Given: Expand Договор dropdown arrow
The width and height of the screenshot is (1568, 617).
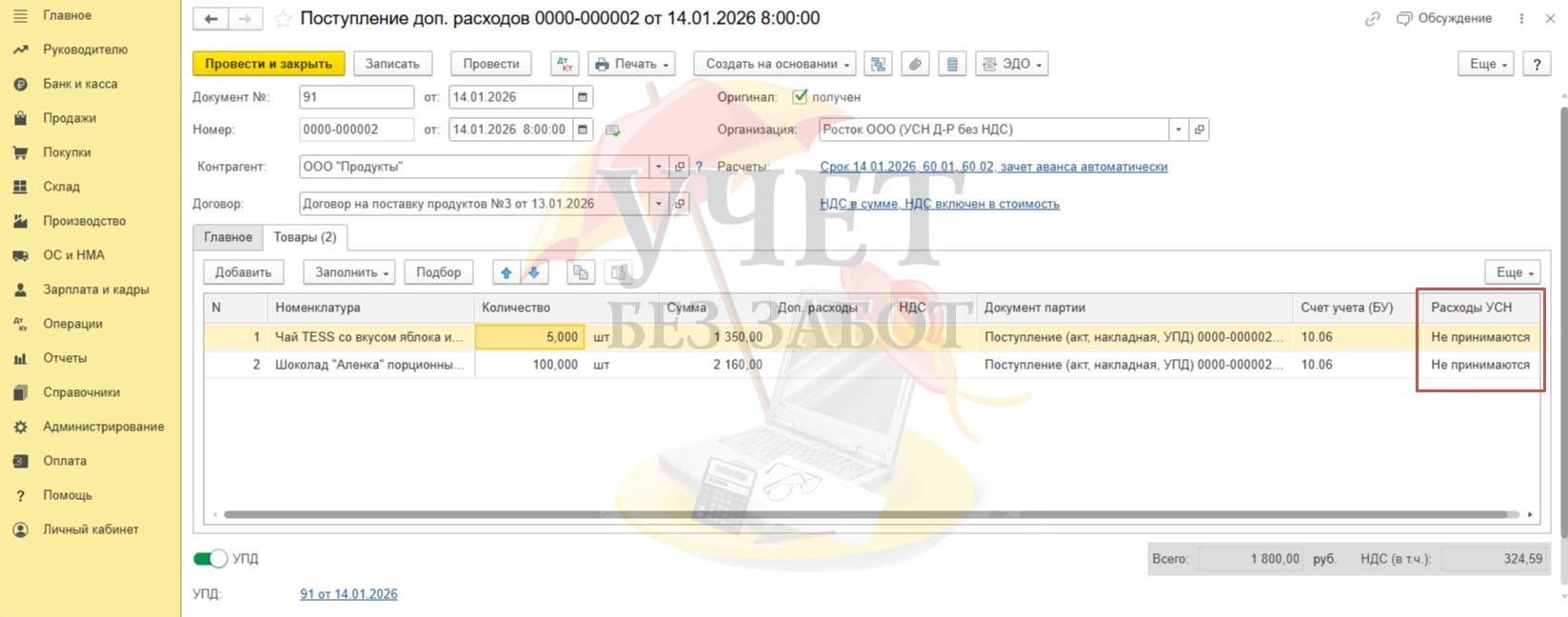Looking at the screenshot, I should pyautogui.click(x=659, y=204).
